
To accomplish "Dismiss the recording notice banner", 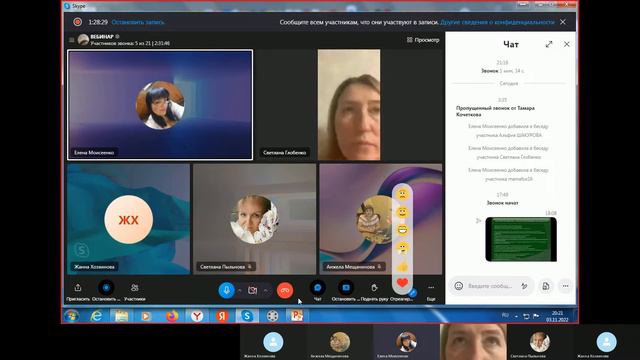I will point(563,22).
